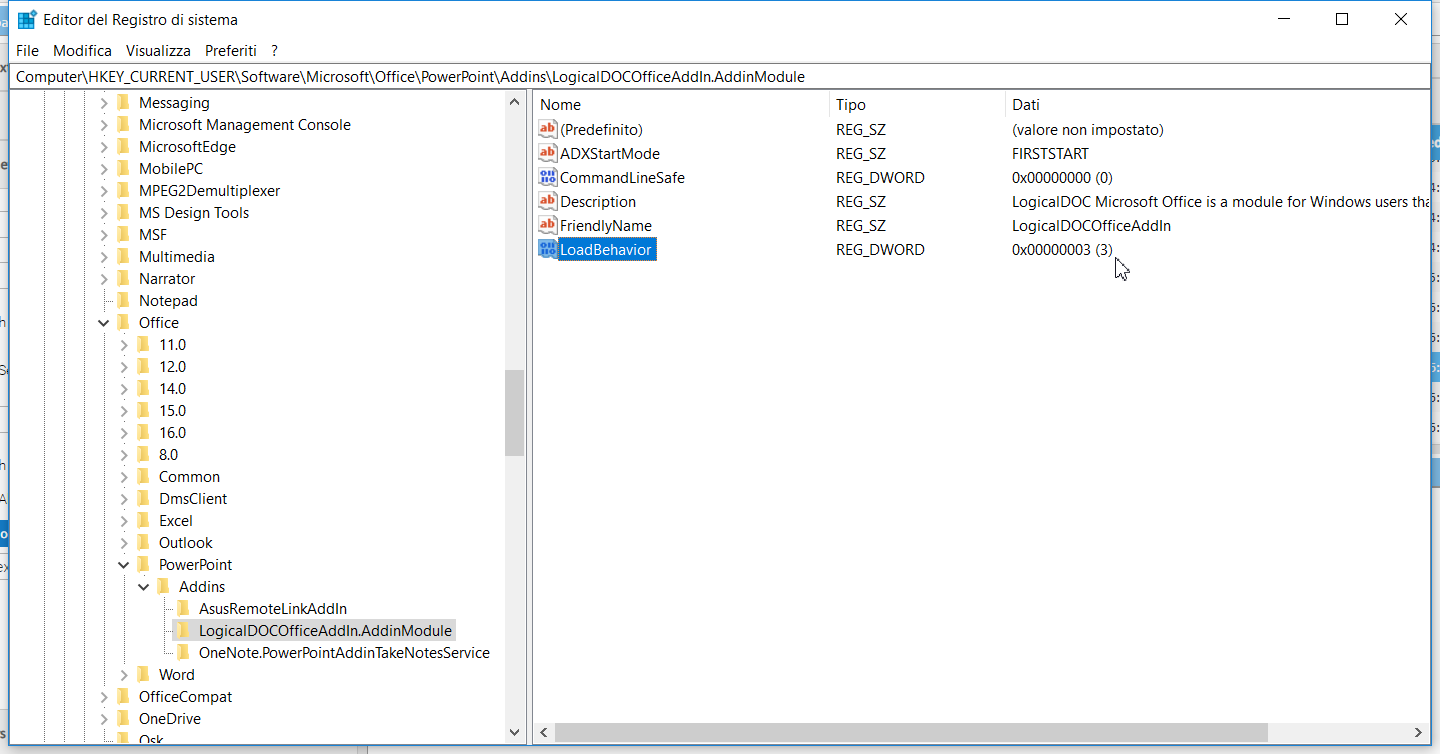
Task: Expand the OfficeCompat tree node
Action: click(104, 696)
